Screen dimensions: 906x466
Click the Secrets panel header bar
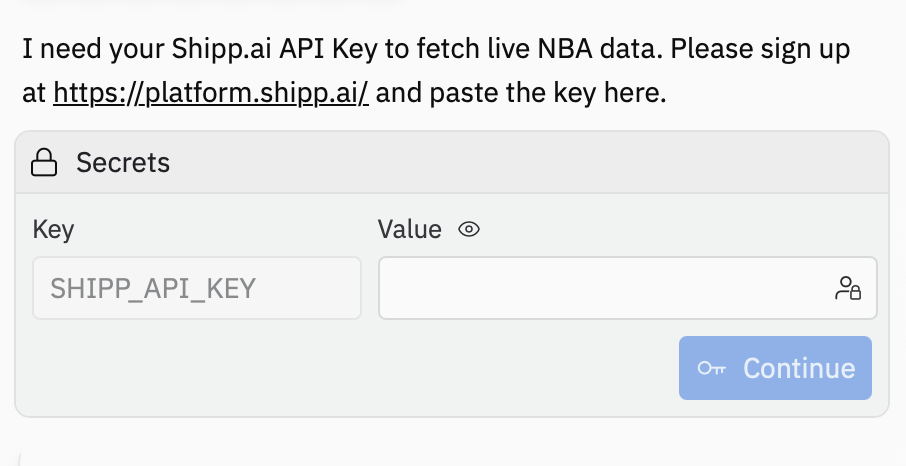click(500, 162)
